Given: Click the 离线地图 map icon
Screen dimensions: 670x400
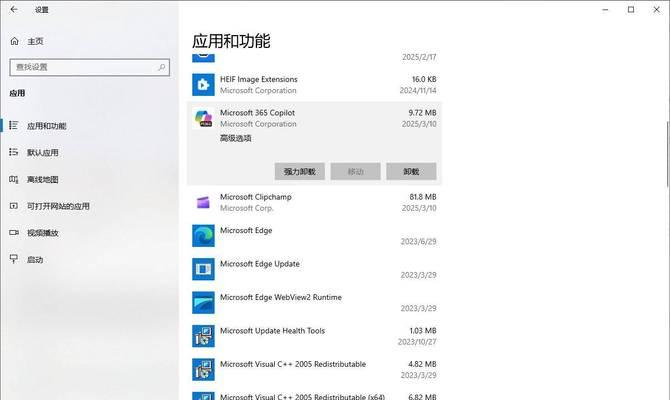Looking at the screenshot, I should pos(14,179).
